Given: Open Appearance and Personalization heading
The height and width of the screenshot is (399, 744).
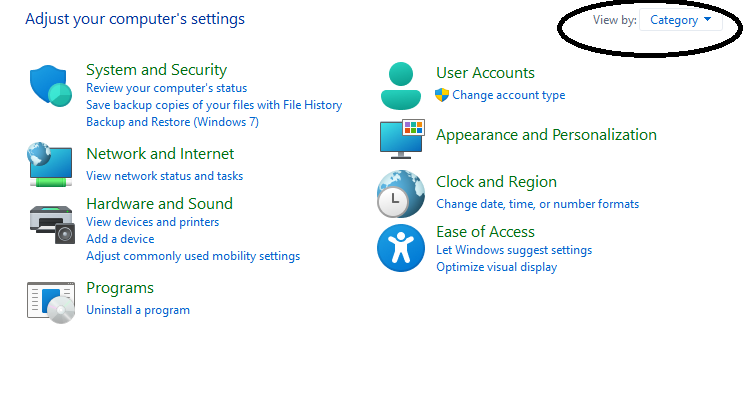Looking at the screenshot, I should coord(547,135).
